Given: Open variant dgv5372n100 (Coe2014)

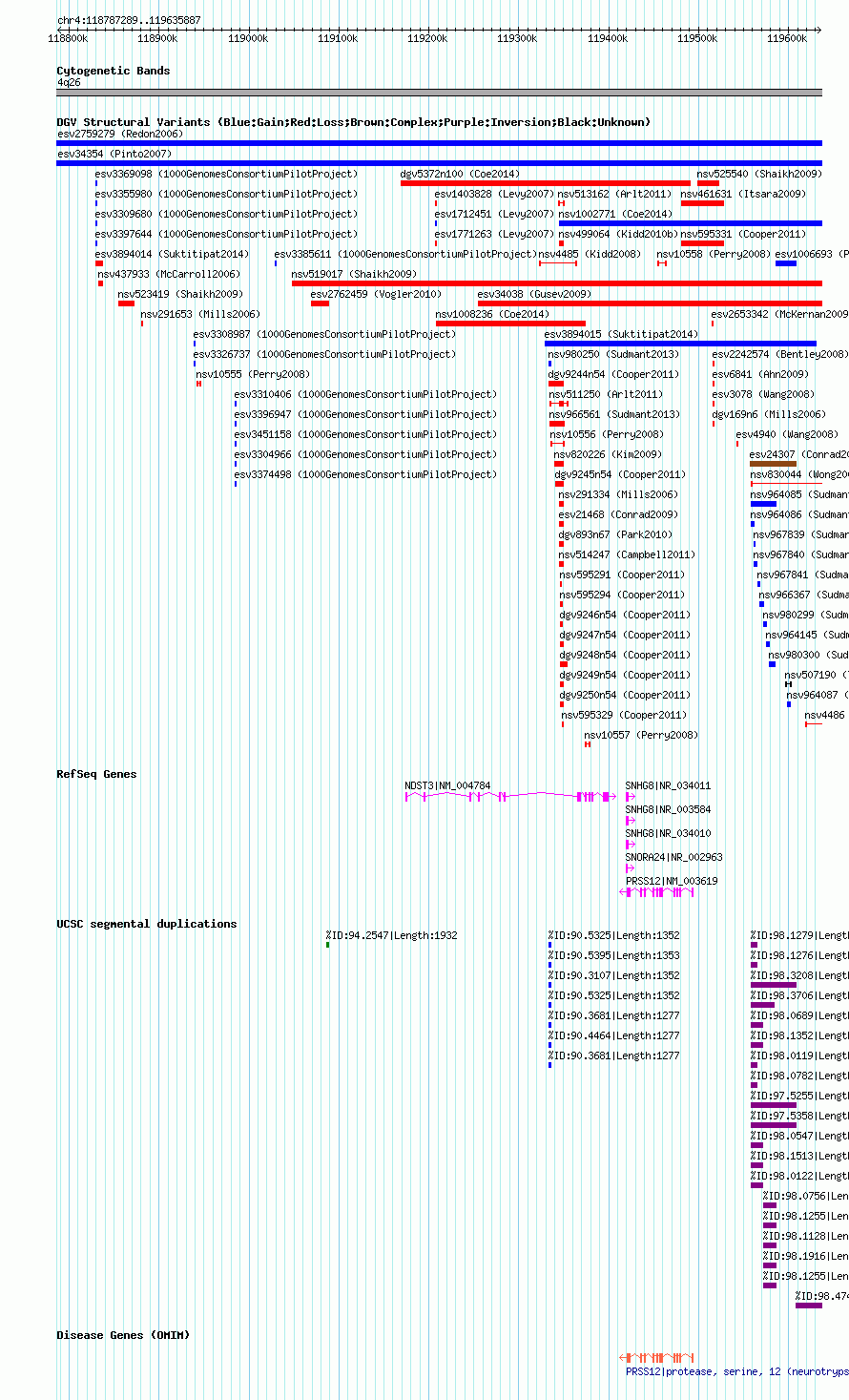Looking at the screenshot, I should click(460, 174).
